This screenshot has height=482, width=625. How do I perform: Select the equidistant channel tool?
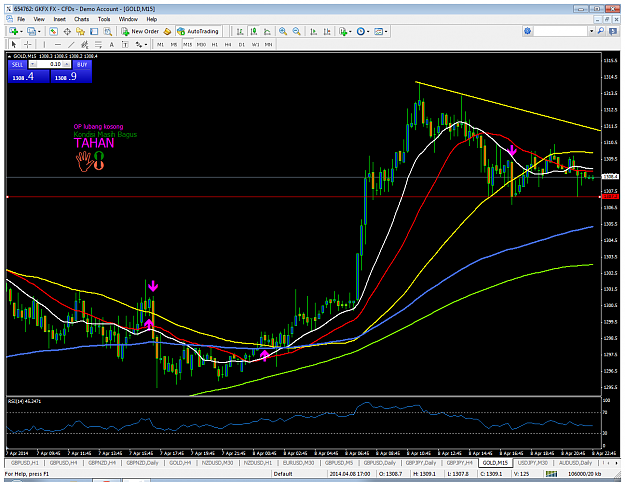[85, 44]
